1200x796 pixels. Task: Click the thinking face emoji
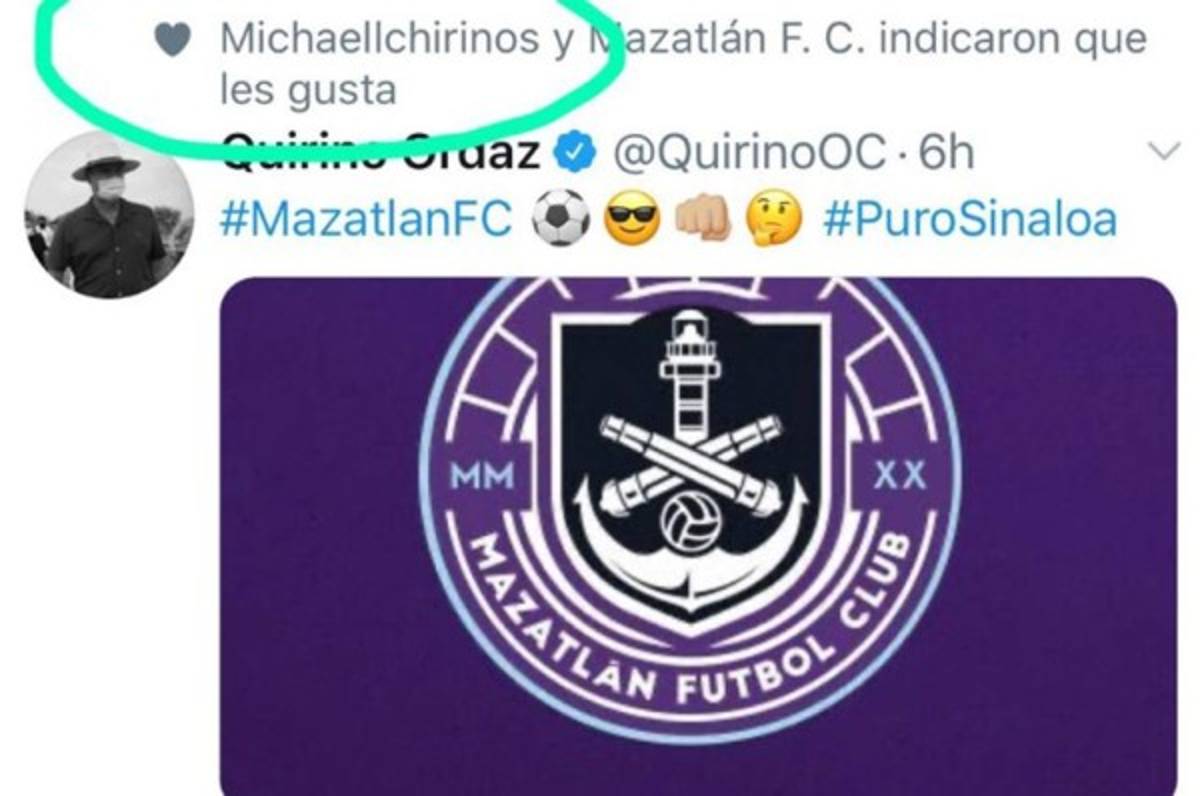pyautogui.click(x=777, y=219)
